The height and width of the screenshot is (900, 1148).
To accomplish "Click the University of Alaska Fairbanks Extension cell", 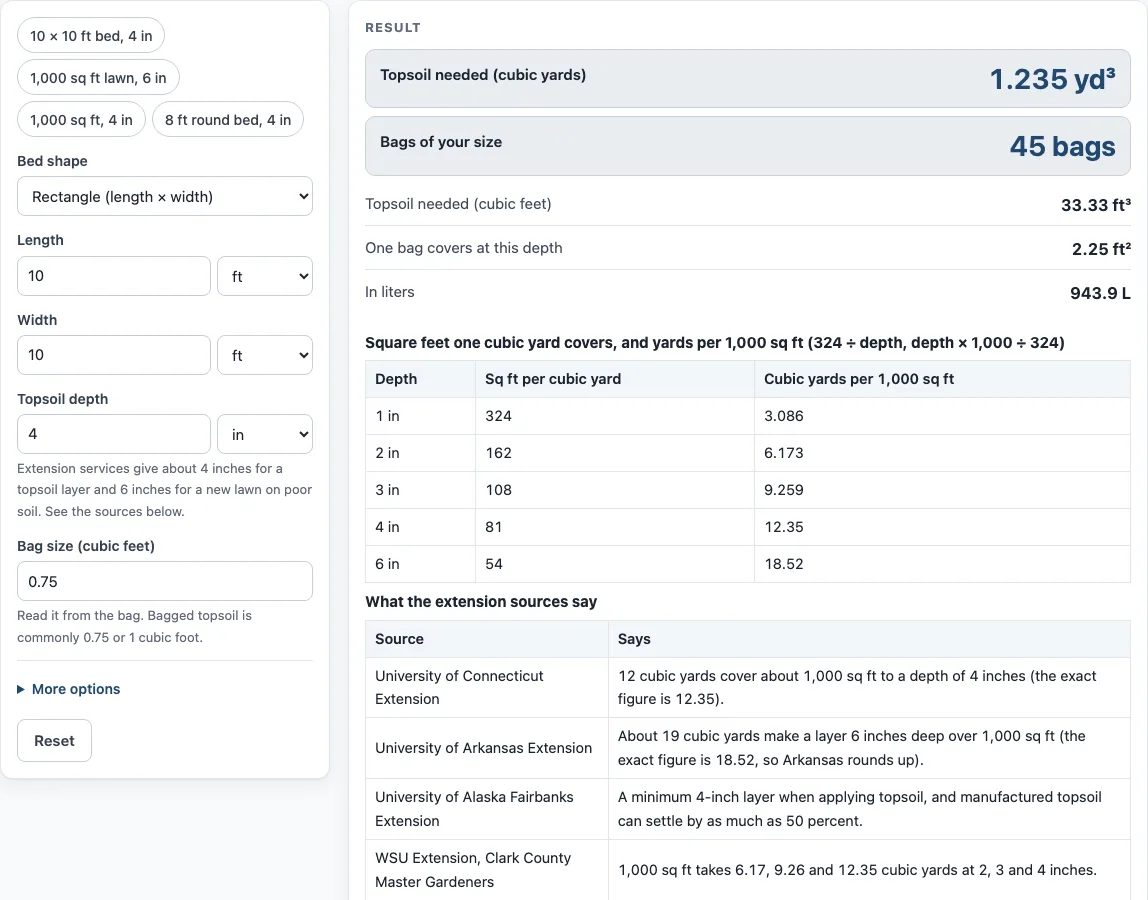I will click(x=487, y=808).
